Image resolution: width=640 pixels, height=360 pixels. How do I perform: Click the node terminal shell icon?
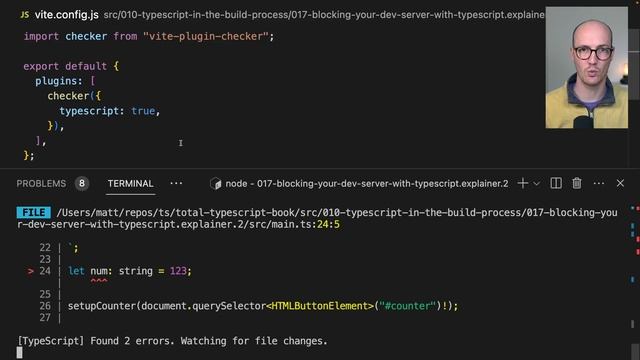(216, 184)
